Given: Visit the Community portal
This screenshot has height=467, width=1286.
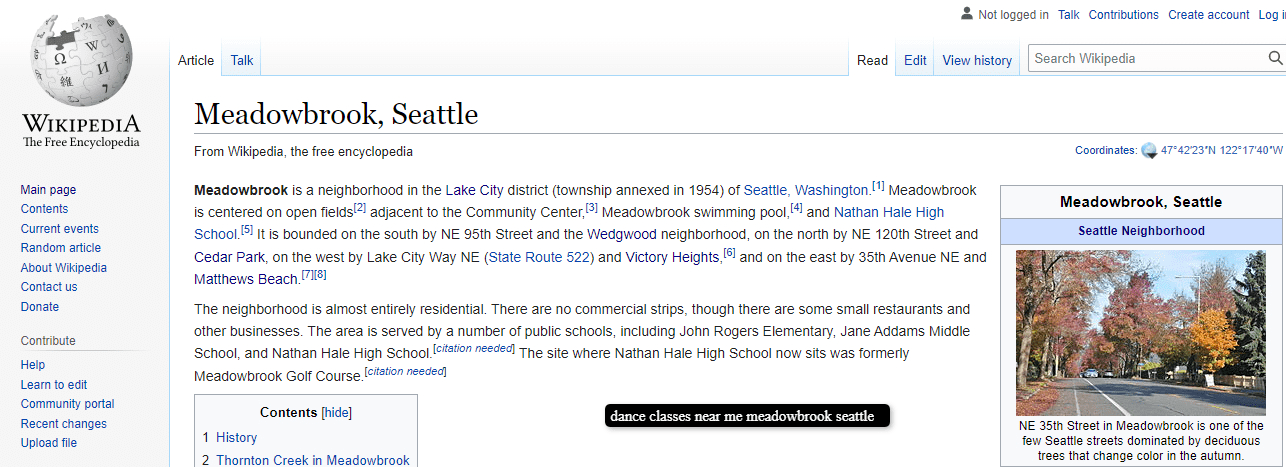Looking at the screenshot, I should coord(68,404).
